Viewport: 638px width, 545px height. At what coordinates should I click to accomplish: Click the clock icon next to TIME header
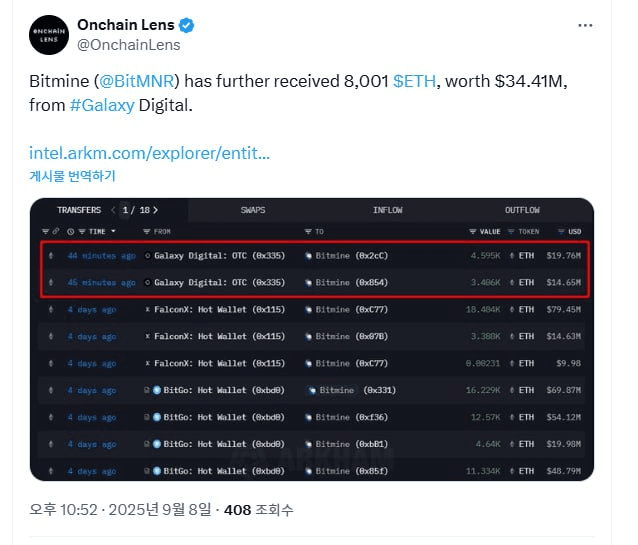(x=71, y=232)
